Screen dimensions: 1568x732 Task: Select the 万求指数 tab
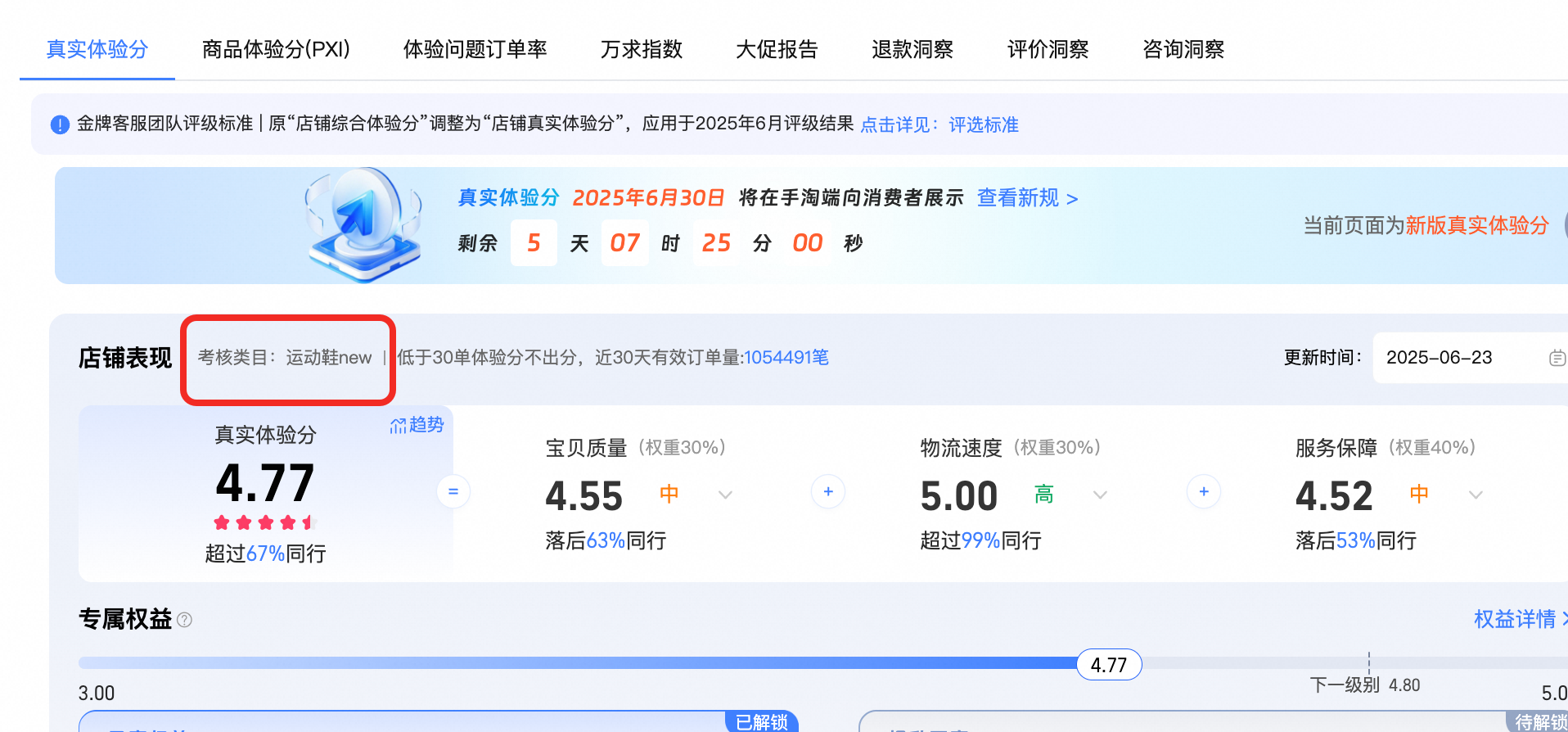(641, 49)
